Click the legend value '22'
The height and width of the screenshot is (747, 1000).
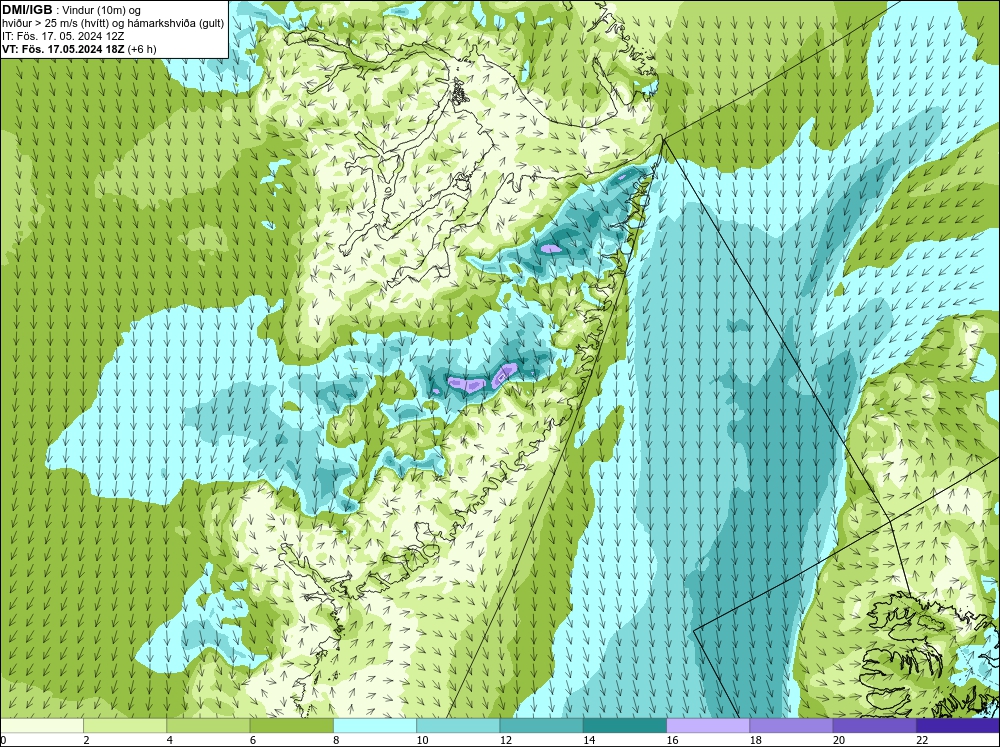922,740
